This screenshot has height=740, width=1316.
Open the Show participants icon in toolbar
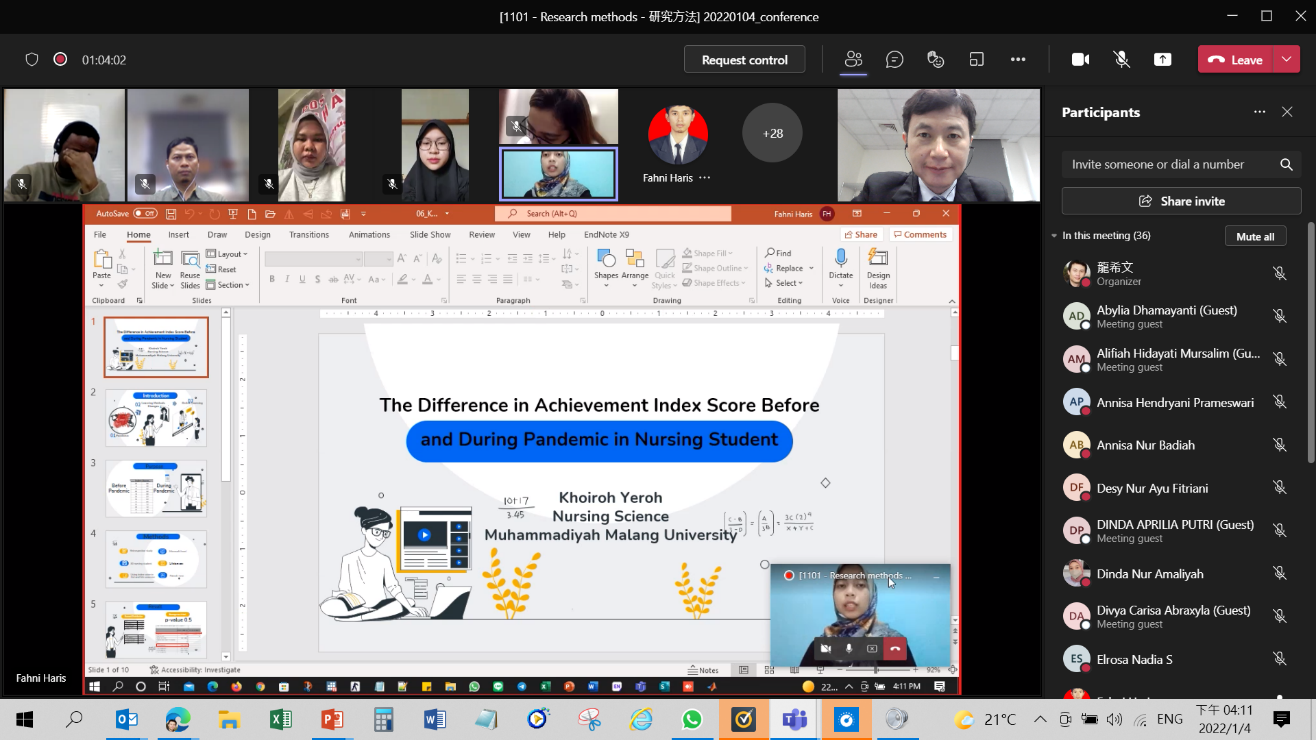(x=853, y=60)
